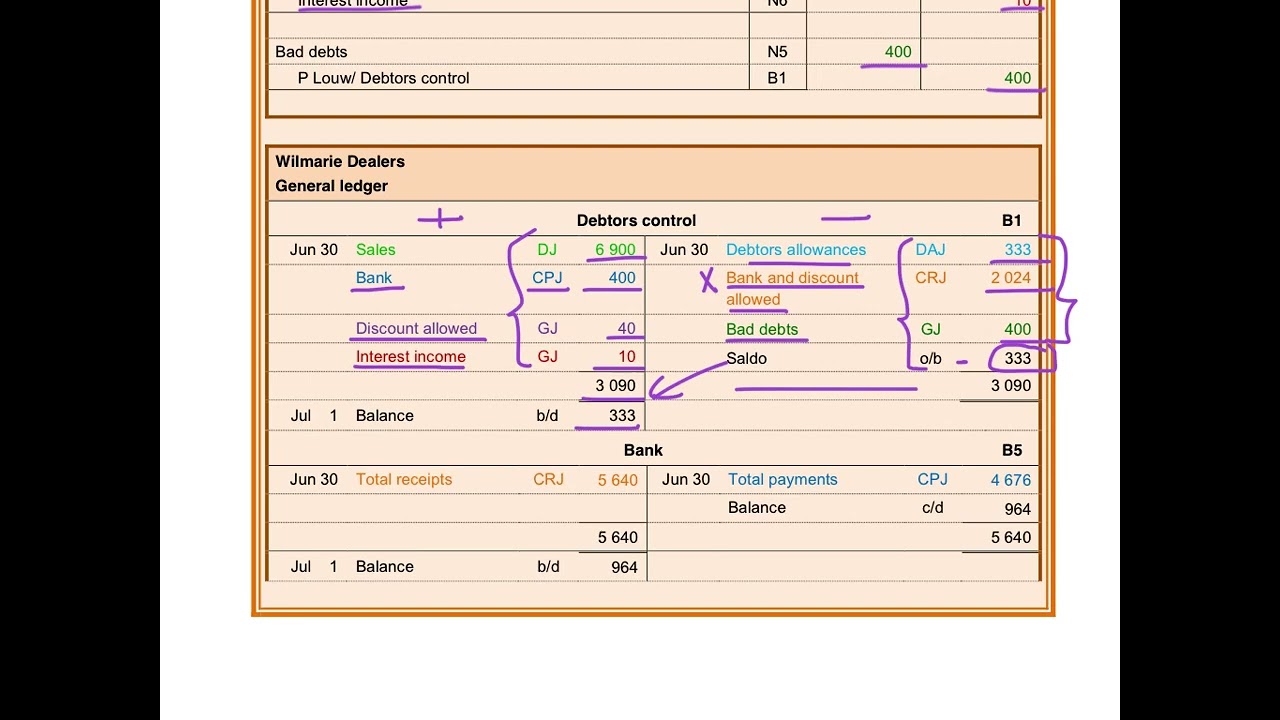This screenshot has height=720, width=1280.
Task: Click the 333 balance brought down amount
Action: tap(622, 415)
